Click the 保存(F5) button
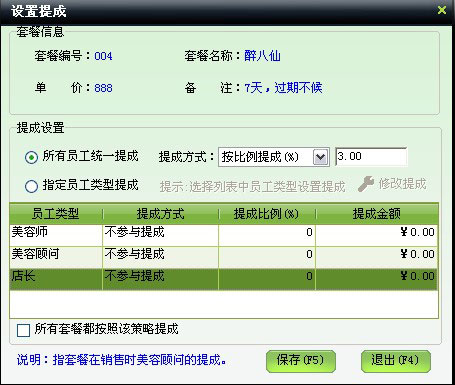This screenshot has width=455, height=385. coord(300,361)
